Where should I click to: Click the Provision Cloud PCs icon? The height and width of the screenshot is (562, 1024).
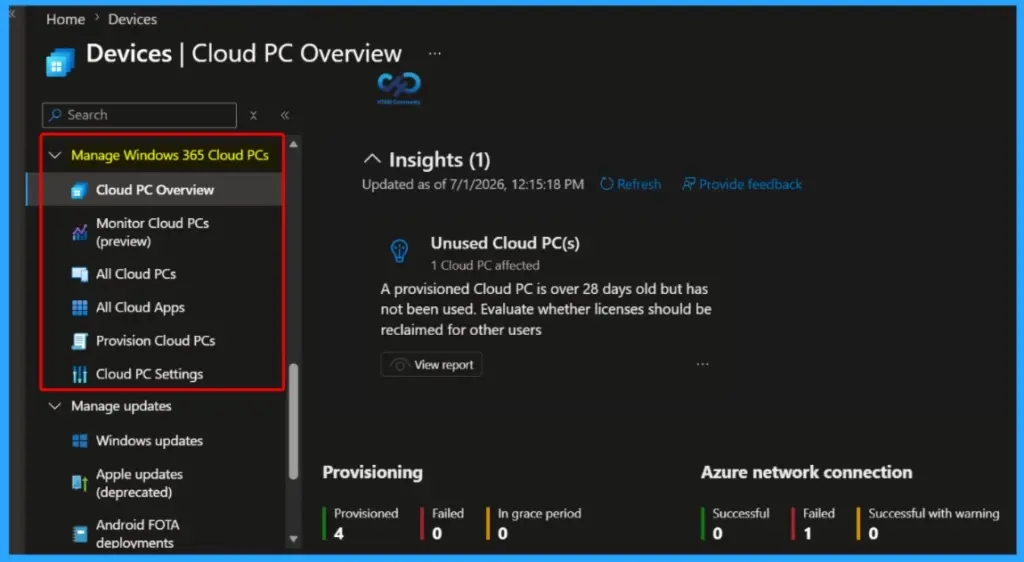[79, 341]
